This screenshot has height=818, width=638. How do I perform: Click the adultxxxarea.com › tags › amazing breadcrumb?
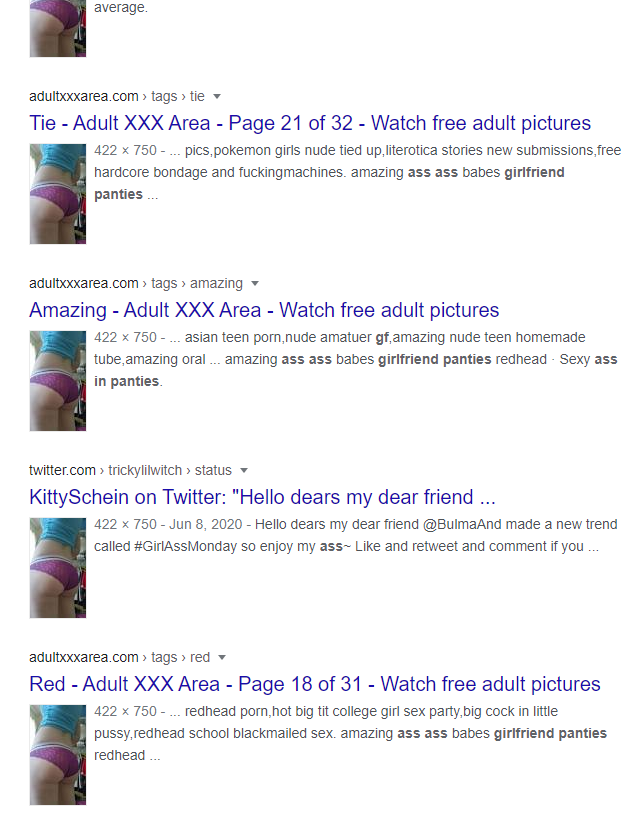point(136,283)
